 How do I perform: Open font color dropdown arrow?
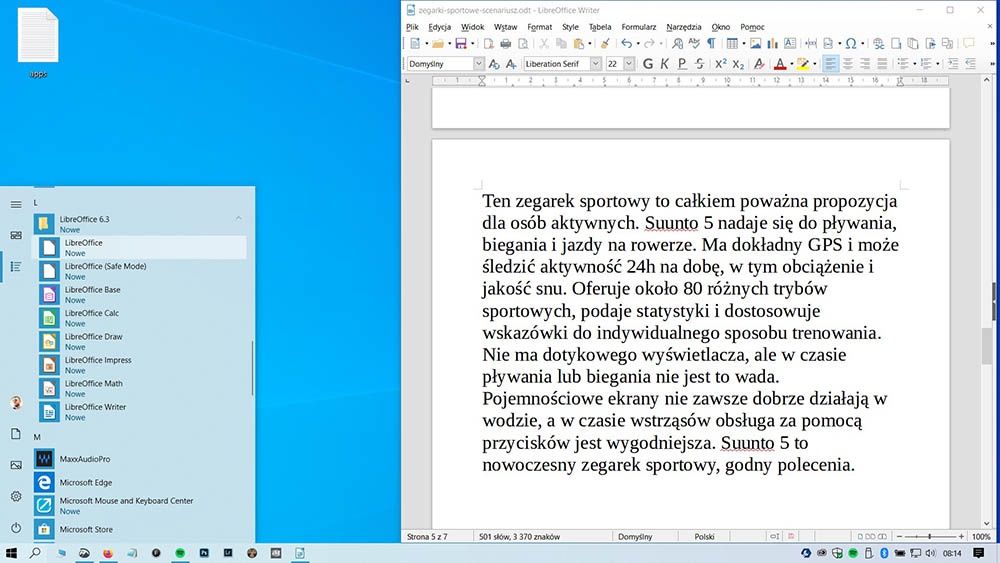(x=791, y=64)
